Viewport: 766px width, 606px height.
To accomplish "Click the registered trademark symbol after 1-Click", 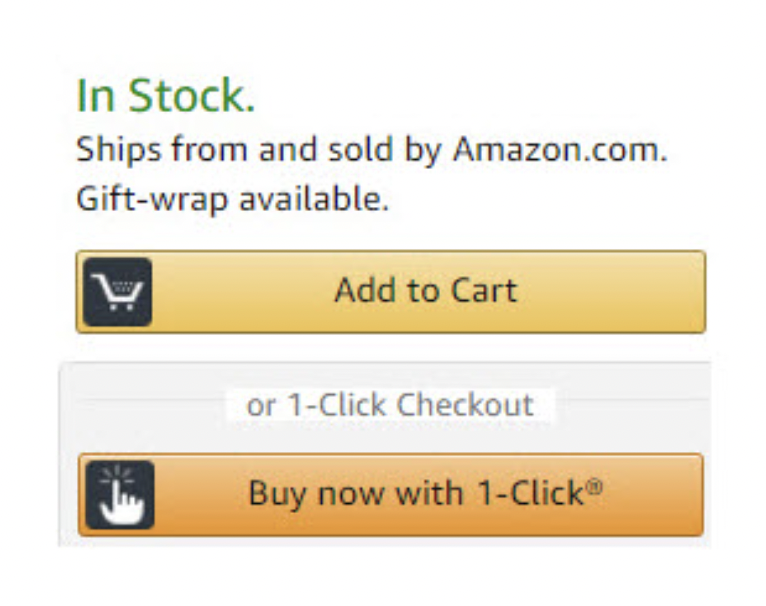I will (594, 486).
